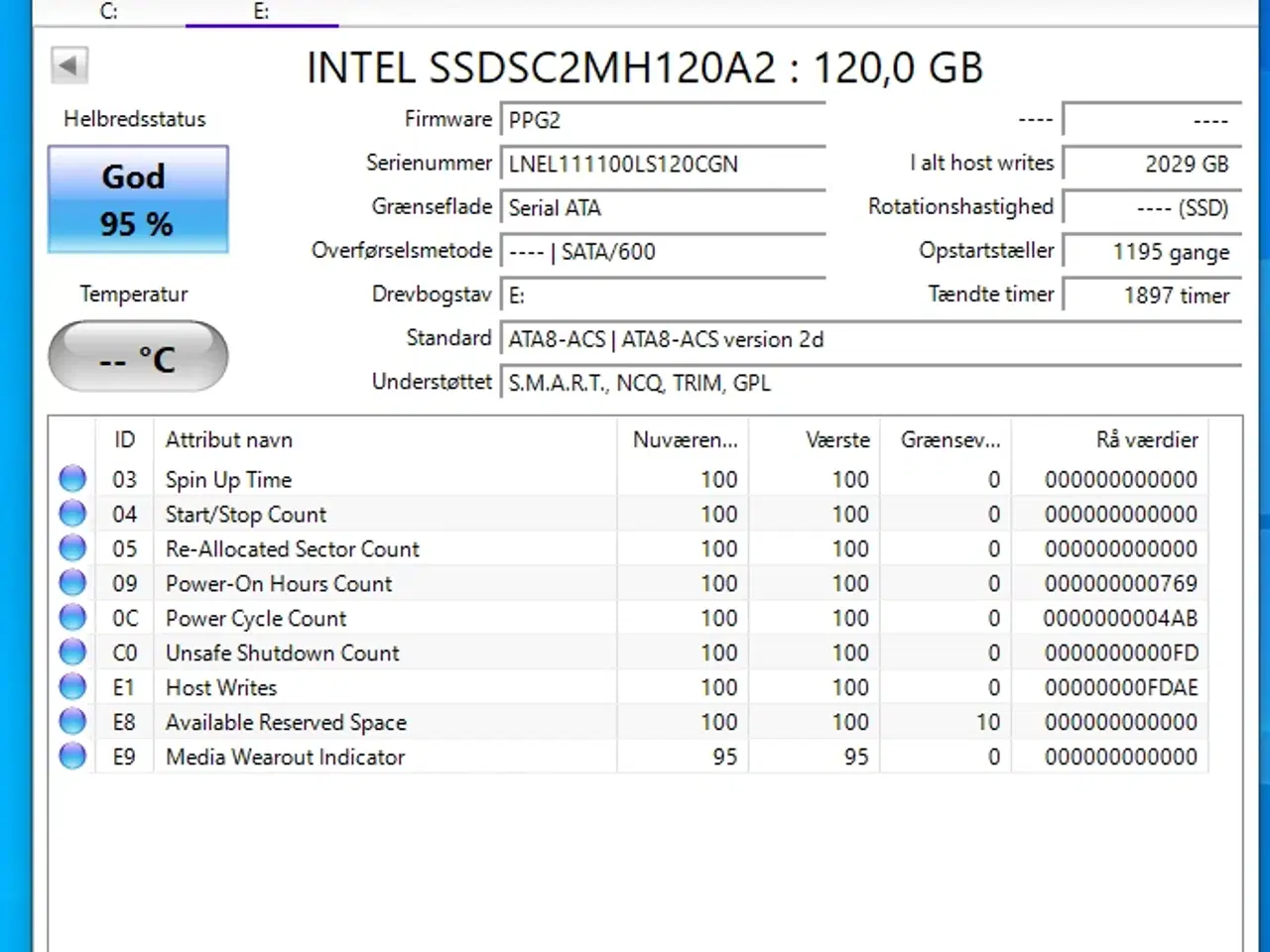This screenshot has height=952, width=1270.
Task: Click raw value 0000000004AB
Action: (x=1120, y=618)
